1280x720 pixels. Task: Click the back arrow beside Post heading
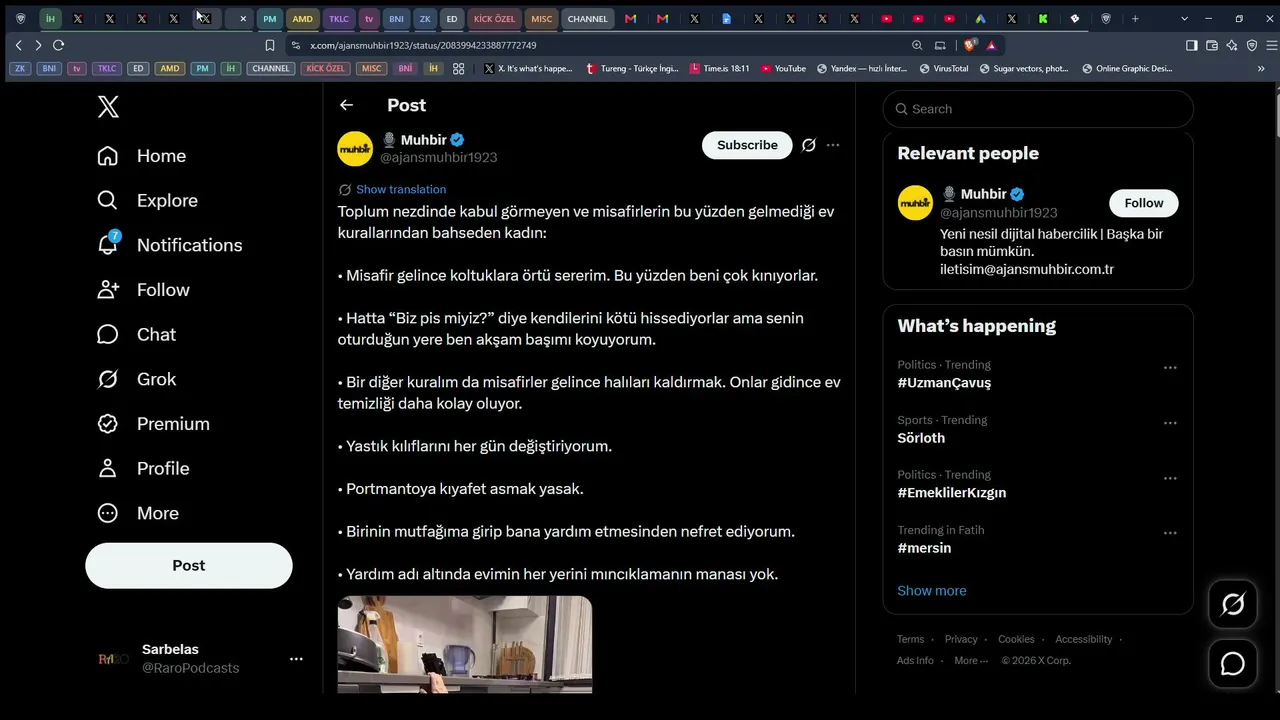(346, 105)
